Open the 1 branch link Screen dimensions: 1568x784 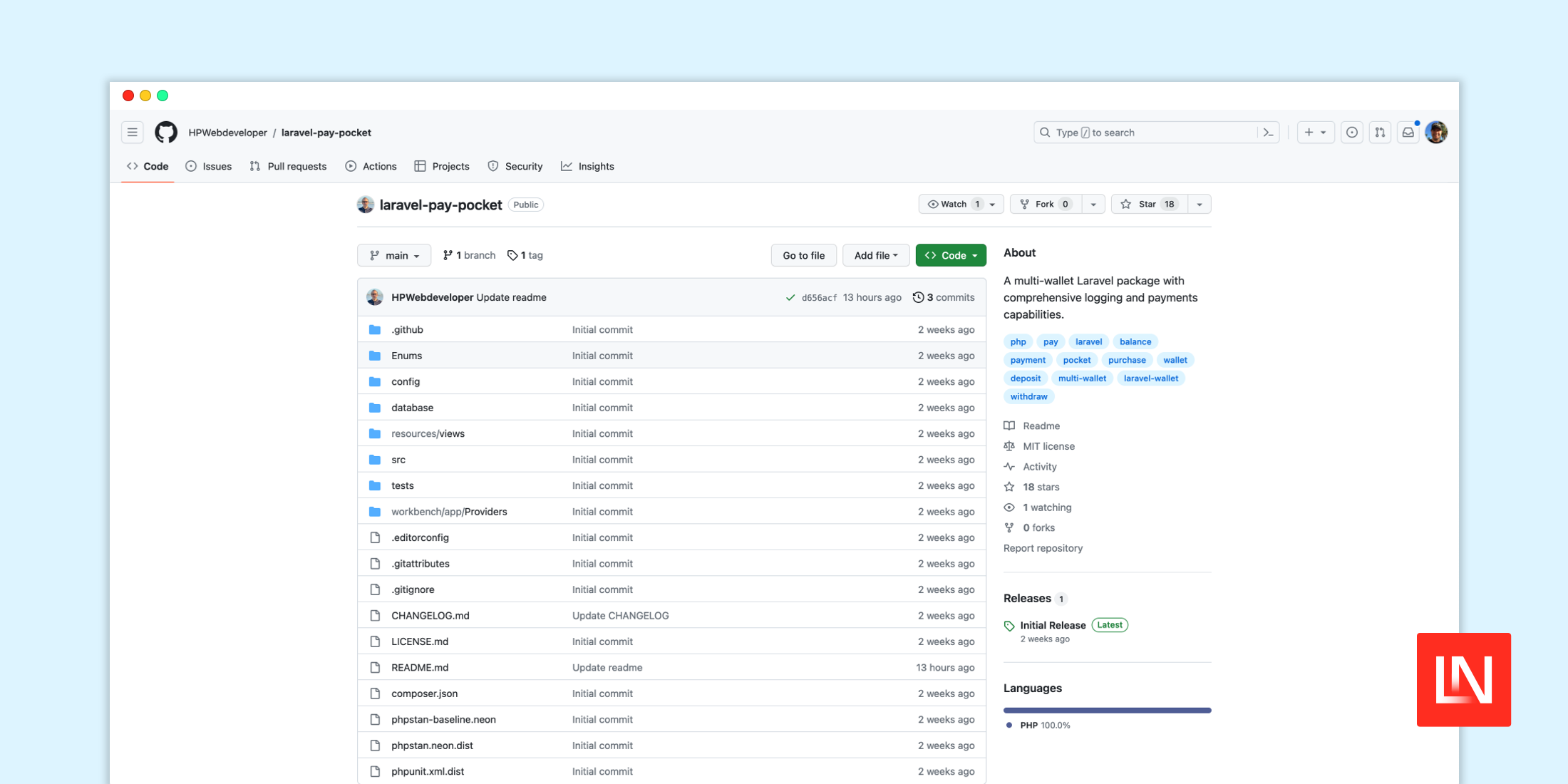[x=469, y=255]
